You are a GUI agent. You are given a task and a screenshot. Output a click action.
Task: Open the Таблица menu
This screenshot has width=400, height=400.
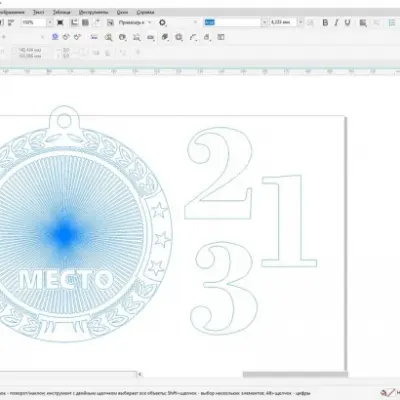[62, 12]
